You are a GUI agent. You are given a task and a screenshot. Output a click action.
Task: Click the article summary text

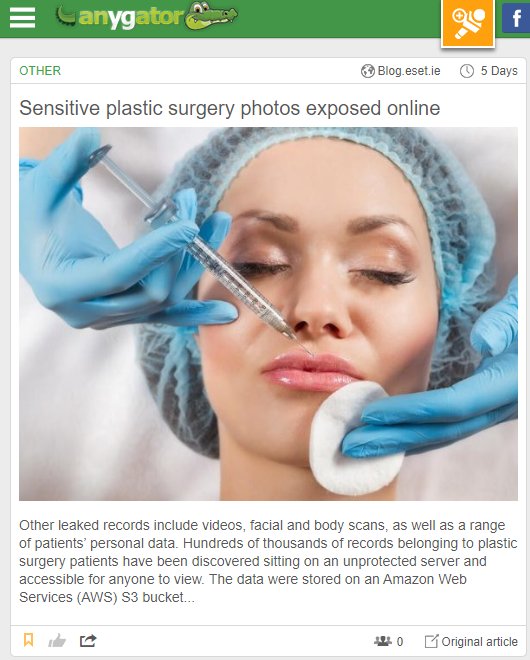[x=268, y=561]
